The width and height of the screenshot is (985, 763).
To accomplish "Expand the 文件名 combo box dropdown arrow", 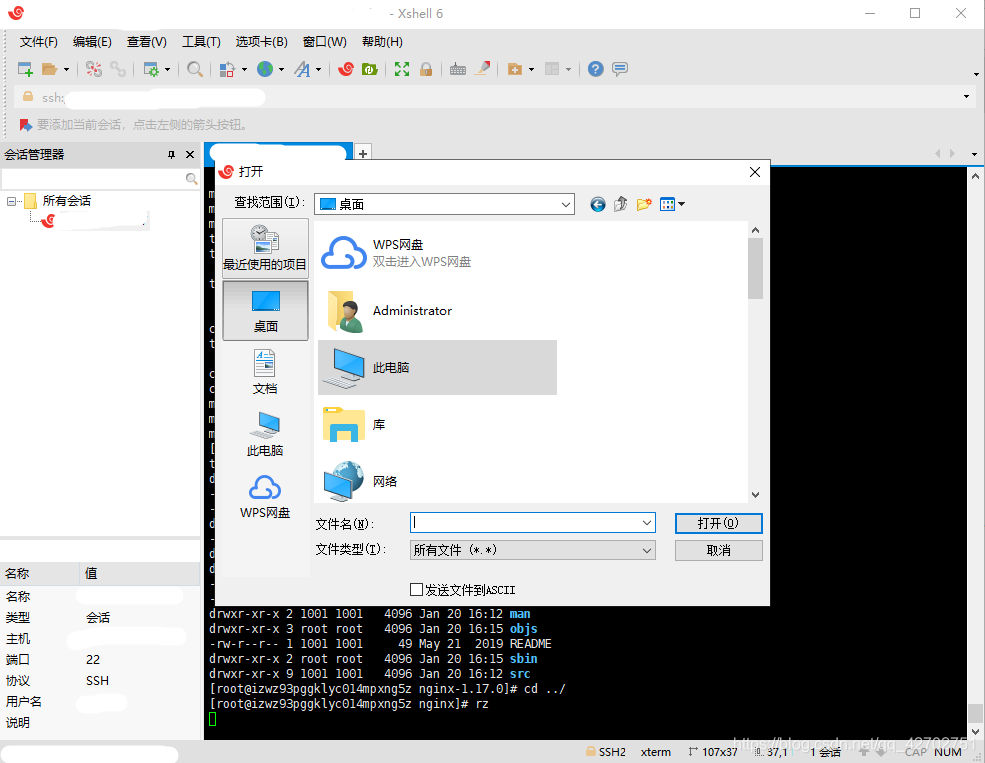I will tap(647, 523).
